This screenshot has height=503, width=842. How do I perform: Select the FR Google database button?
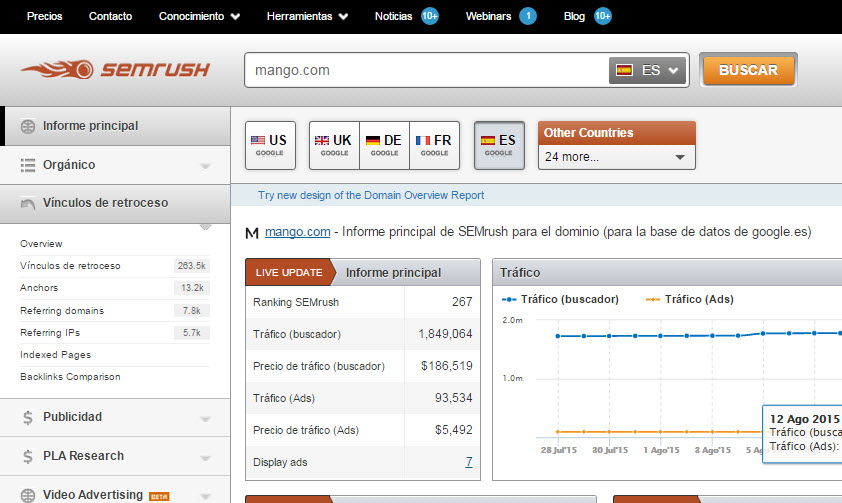coord(434,145)
